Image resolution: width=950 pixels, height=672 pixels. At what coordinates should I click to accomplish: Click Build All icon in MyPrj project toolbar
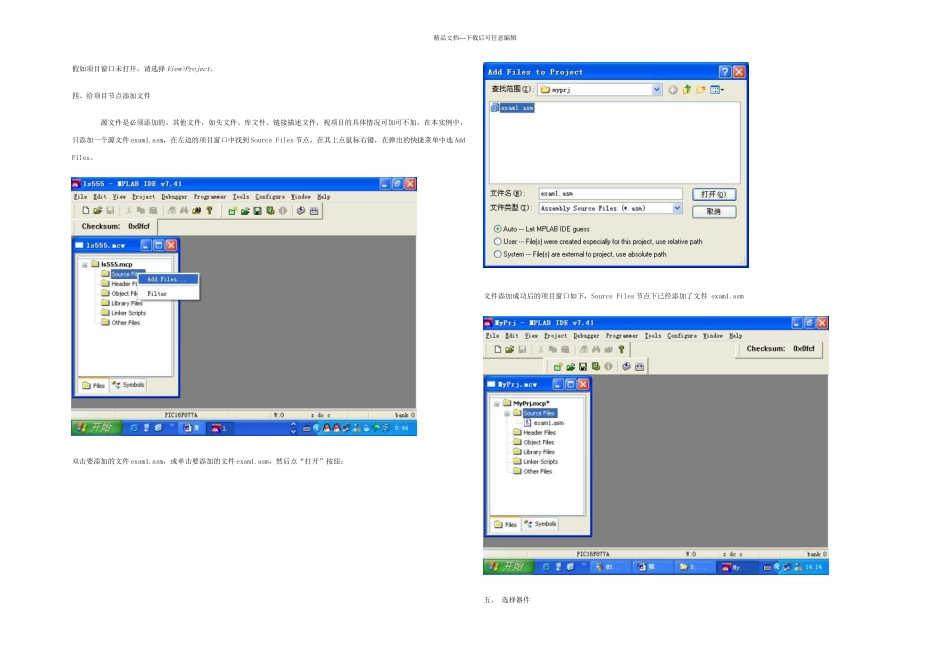[639, 367]
